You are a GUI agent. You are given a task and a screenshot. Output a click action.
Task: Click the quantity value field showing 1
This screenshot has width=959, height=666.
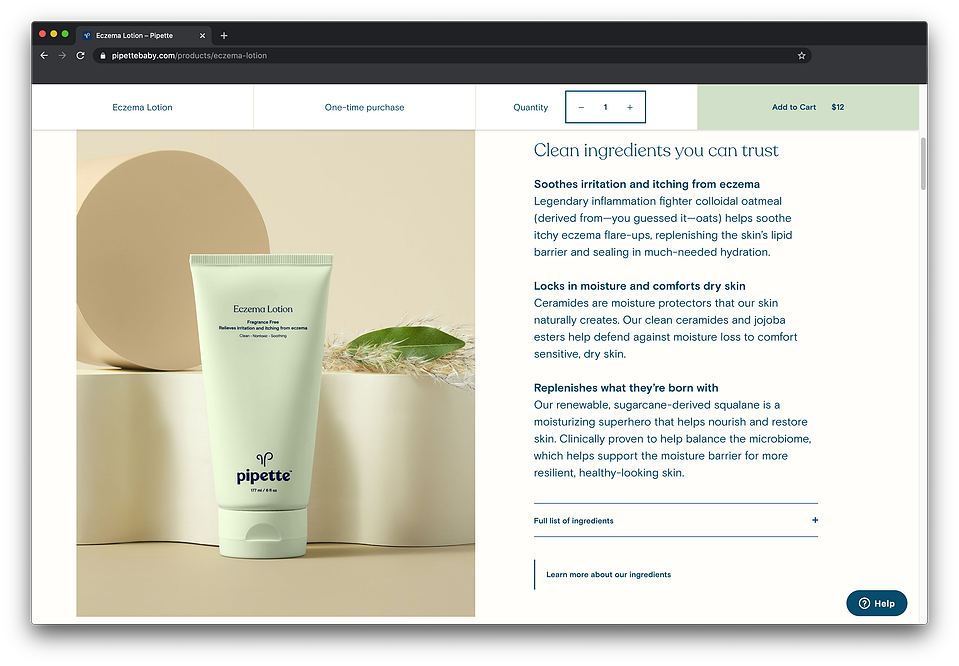(605, 107)
